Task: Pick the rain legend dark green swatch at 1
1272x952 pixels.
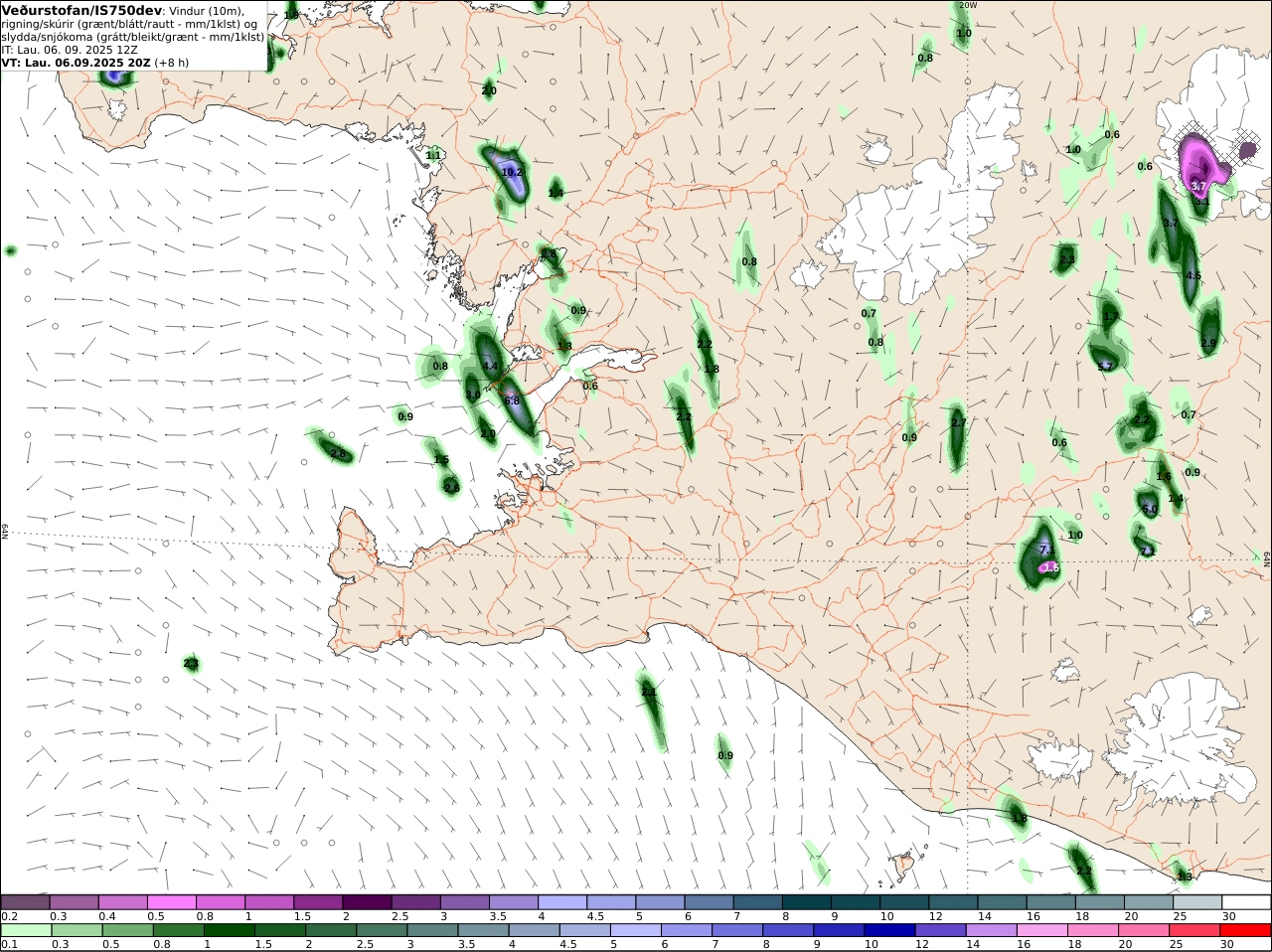Action: coord(230,930)
